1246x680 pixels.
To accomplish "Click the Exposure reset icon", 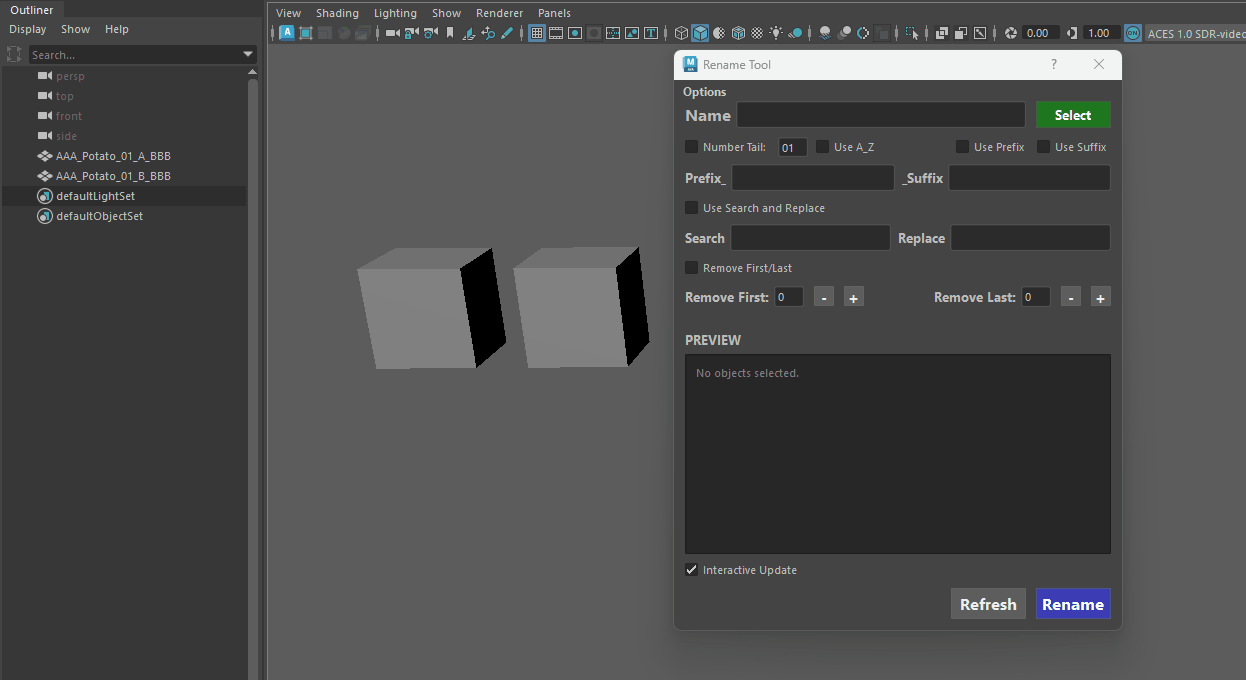I will click(x=1011, y=33).
